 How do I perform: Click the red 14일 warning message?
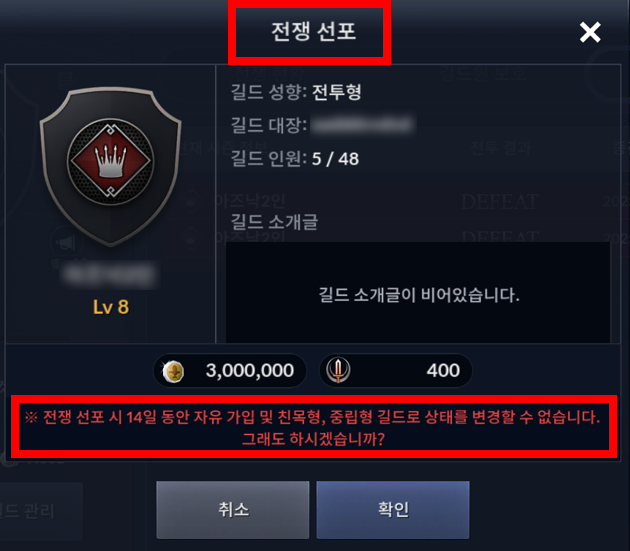pos(313,428)
